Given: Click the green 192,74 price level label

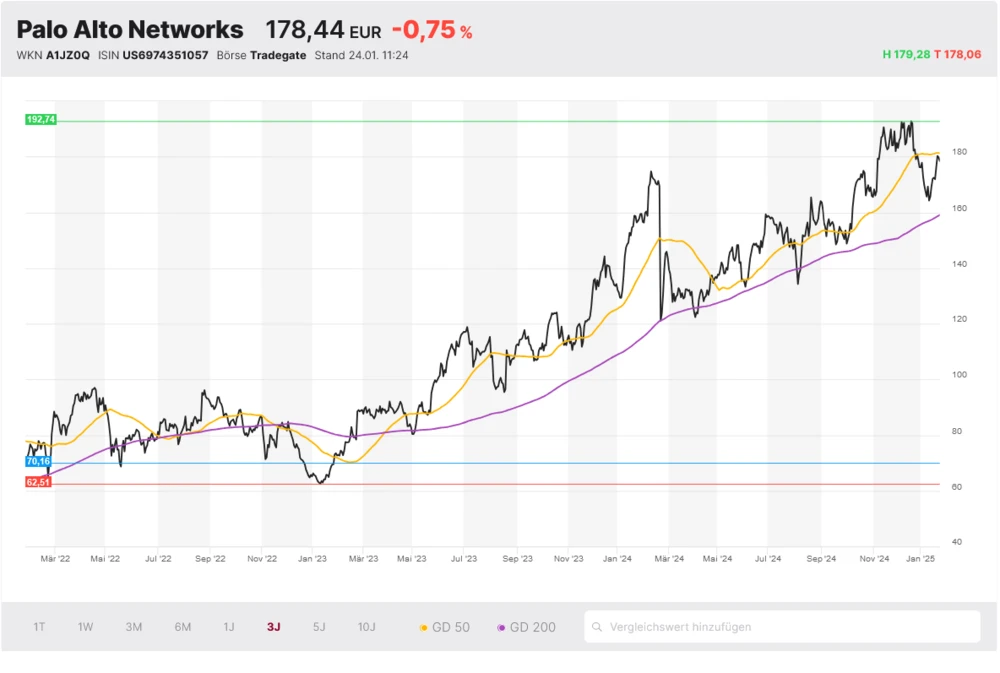Looking at the screenshot, I should (x=40, y=118).
